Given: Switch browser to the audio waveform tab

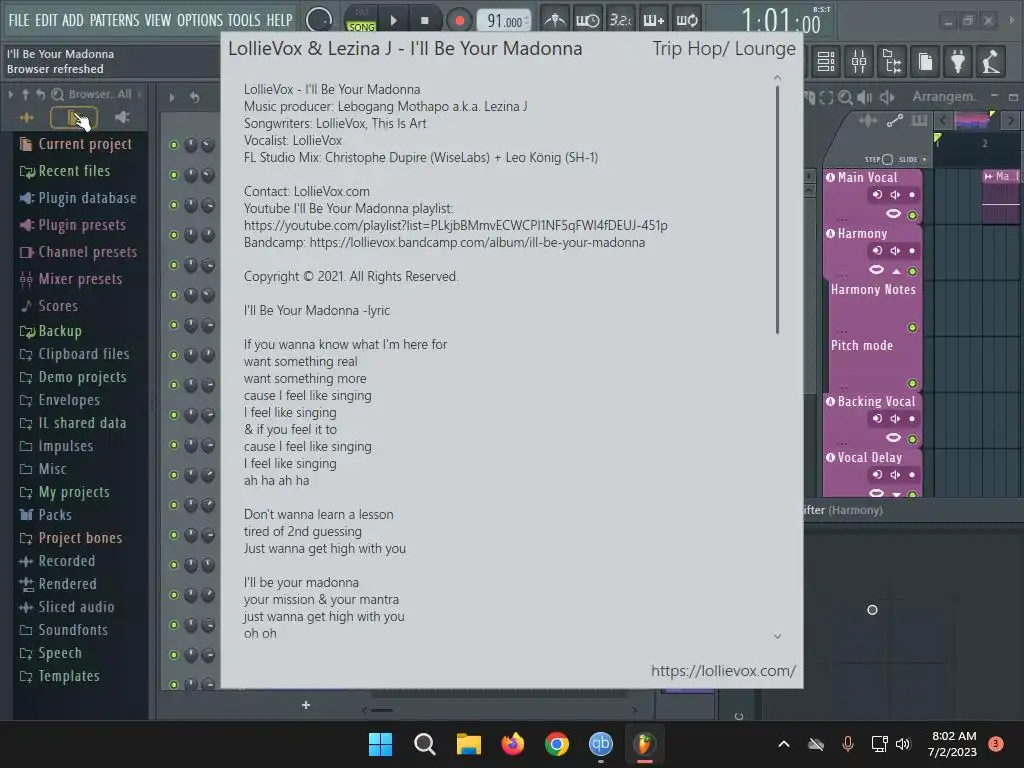Looking at the screenshot, I should tap(27, 118).
